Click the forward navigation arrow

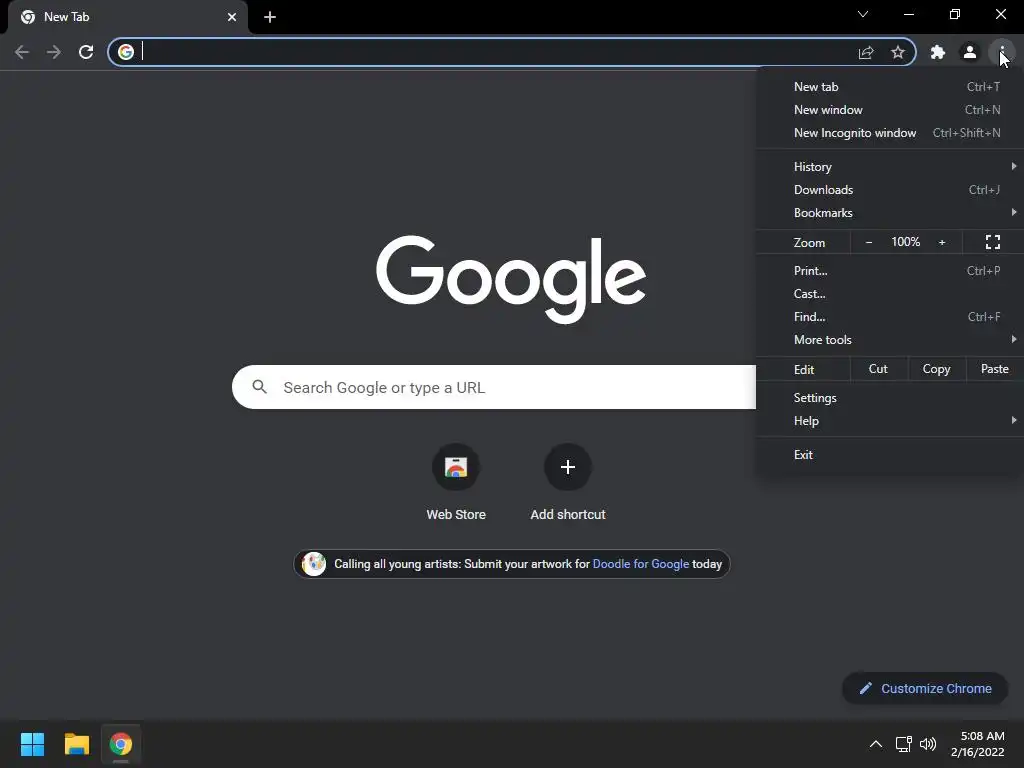click(x=54, y=52)
